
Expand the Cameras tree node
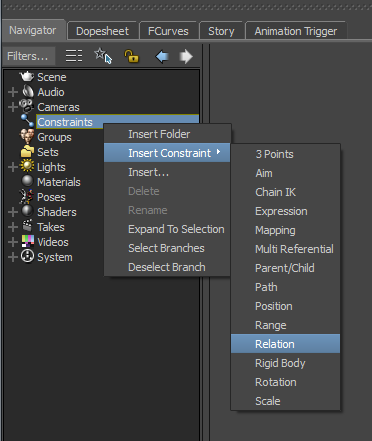point(13,107)
